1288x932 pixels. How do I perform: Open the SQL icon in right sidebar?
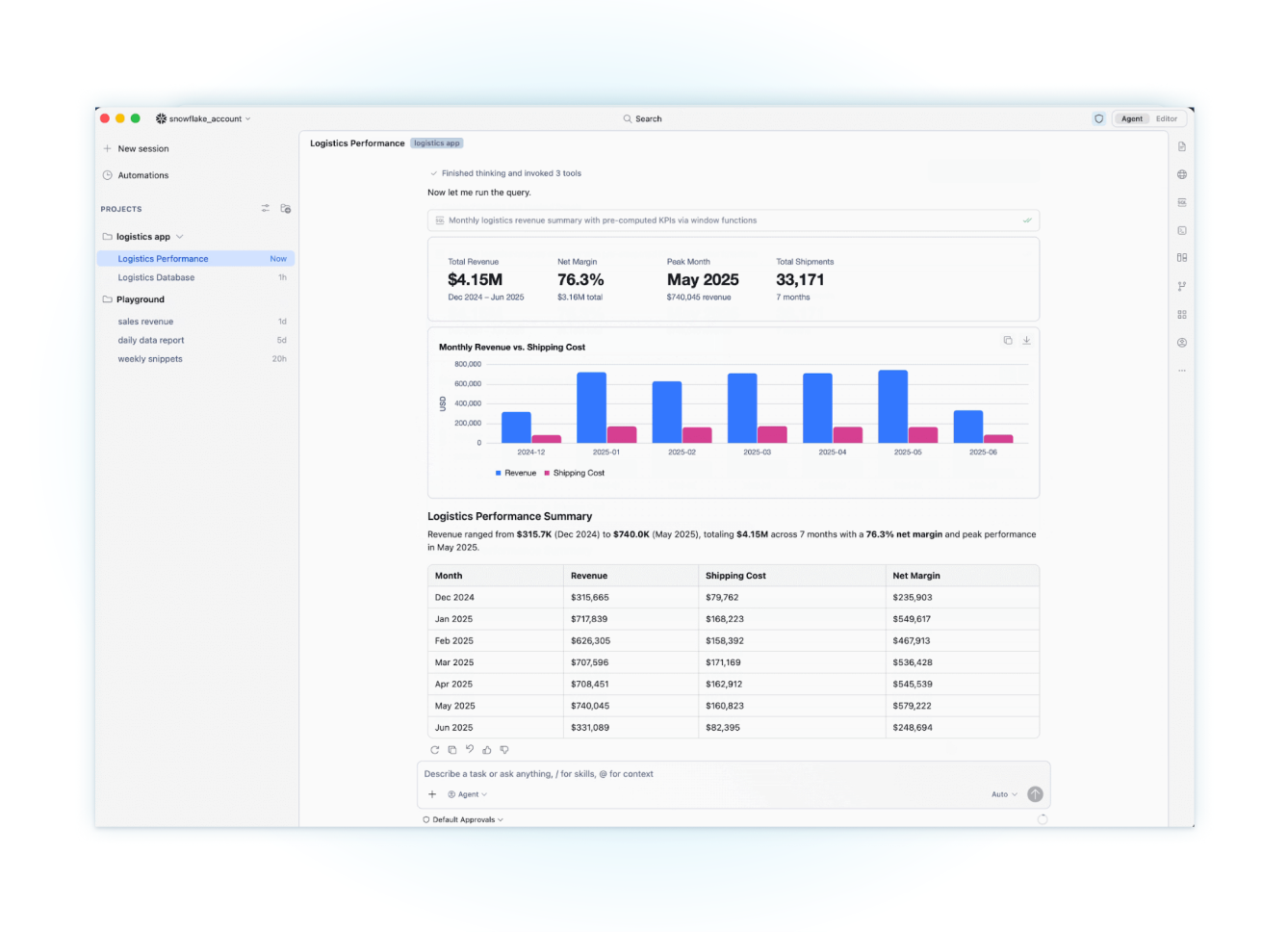[1181, 202]
